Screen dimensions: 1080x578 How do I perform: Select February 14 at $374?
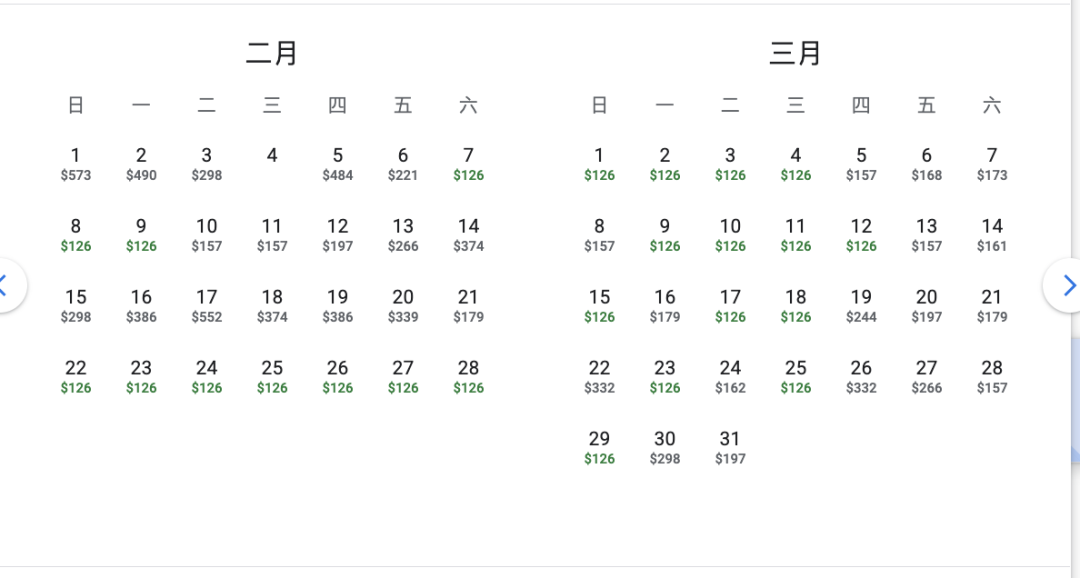468,235
